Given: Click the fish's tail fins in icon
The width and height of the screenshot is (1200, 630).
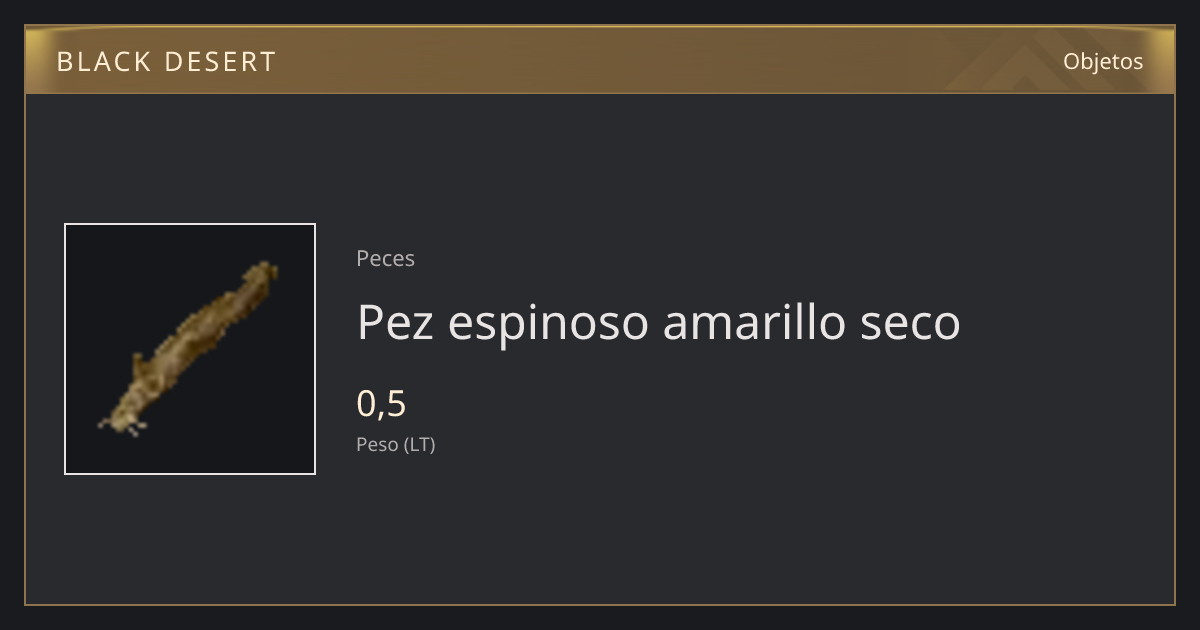Looking at the screenshot, I should 124,424.
